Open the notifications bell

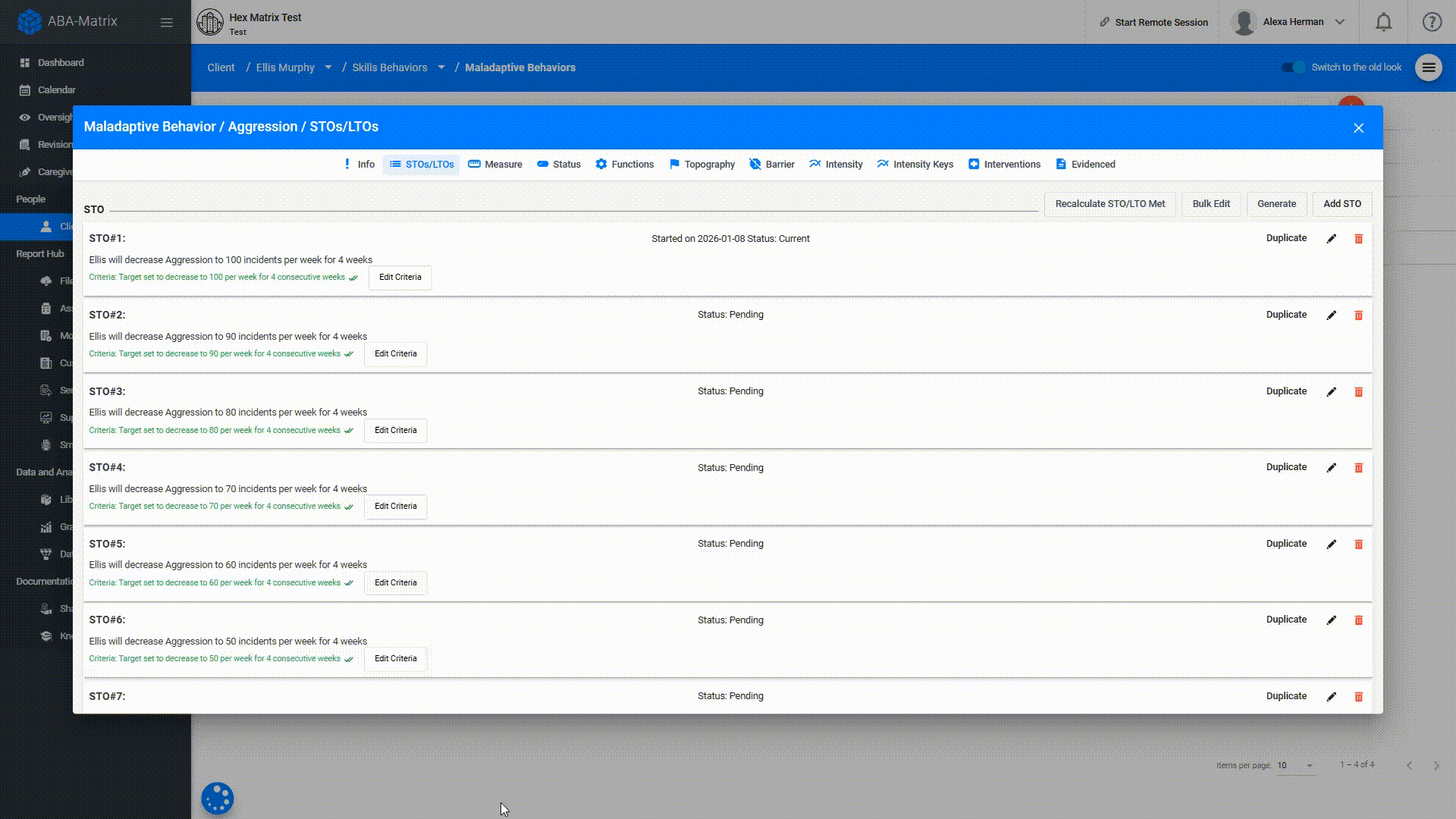(x=1383, y=22)
